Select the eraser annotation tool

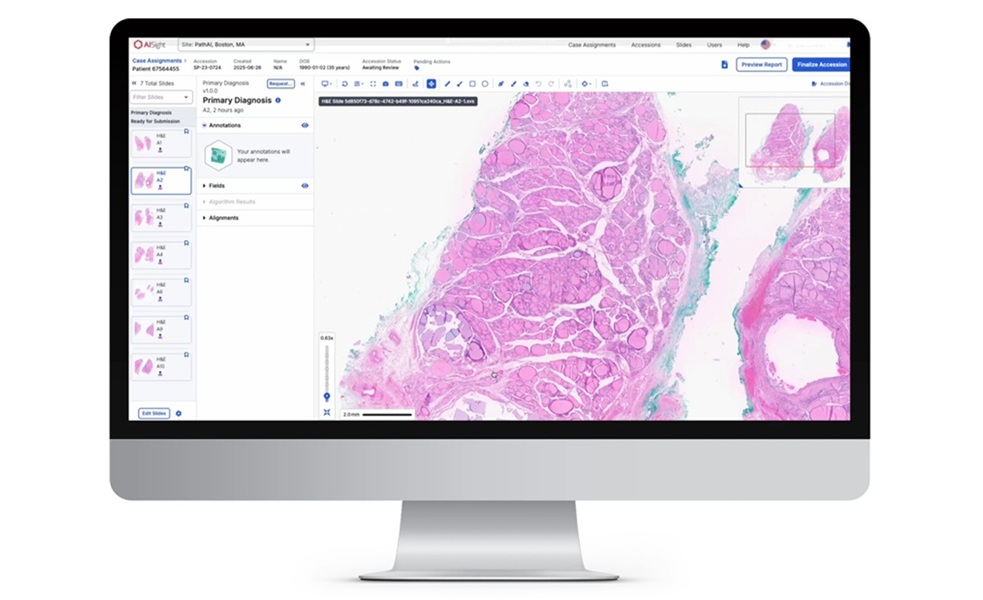(526, 83)
